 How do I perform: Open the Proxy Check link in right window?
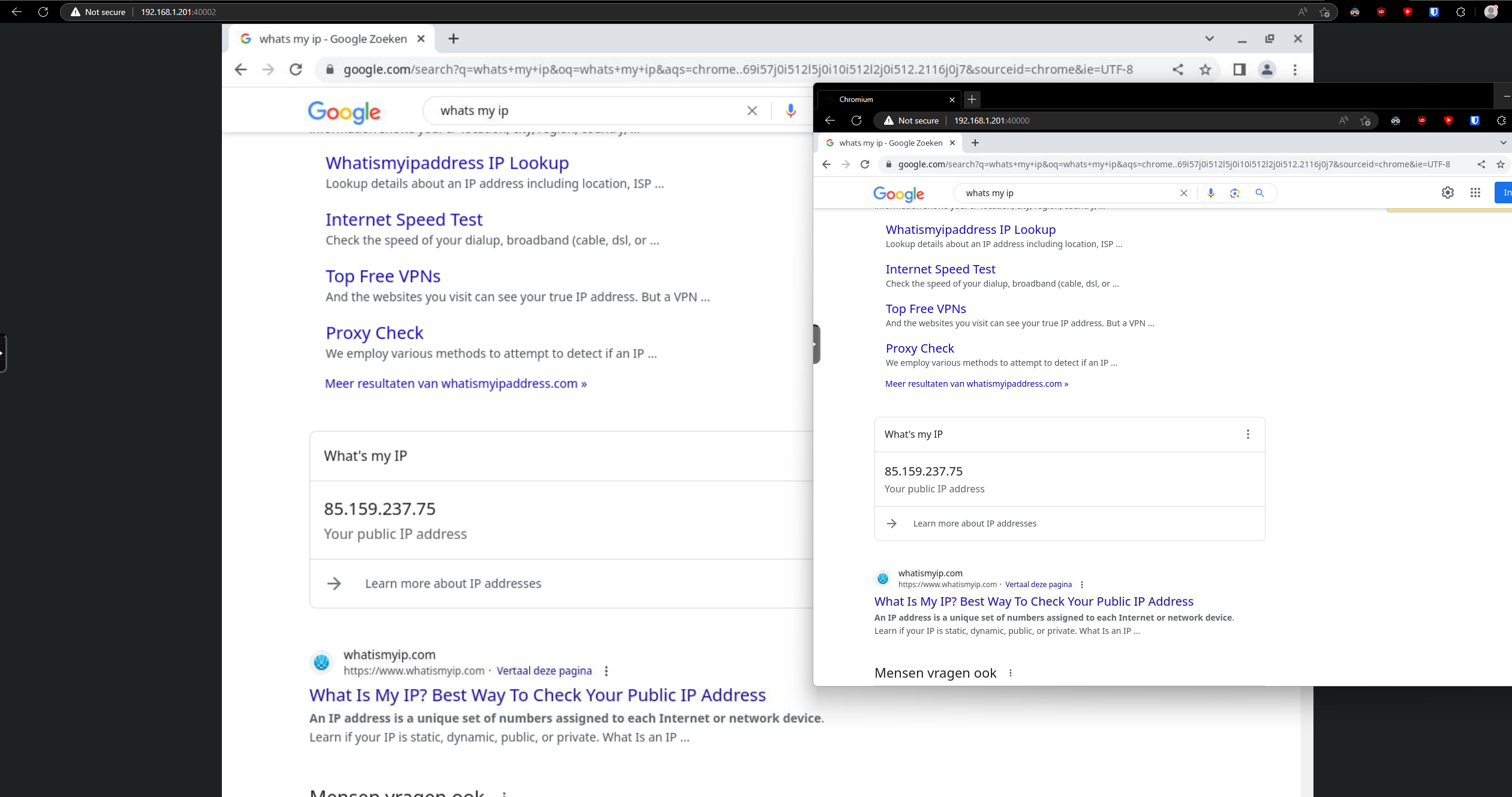coord(919,348)
